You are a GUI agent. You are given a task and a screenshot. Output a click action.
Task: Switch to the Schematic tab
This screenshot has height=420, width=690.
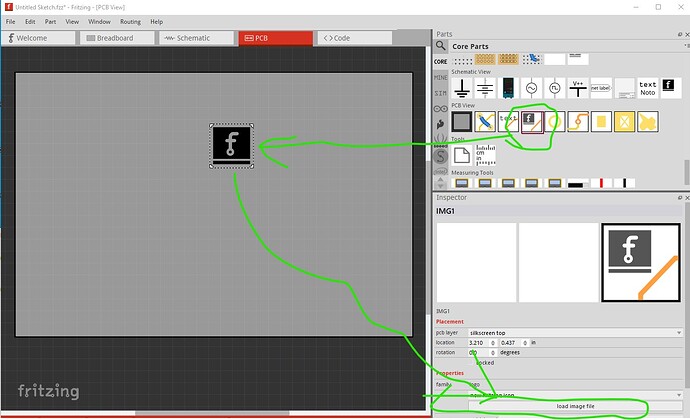coord(194,38)
